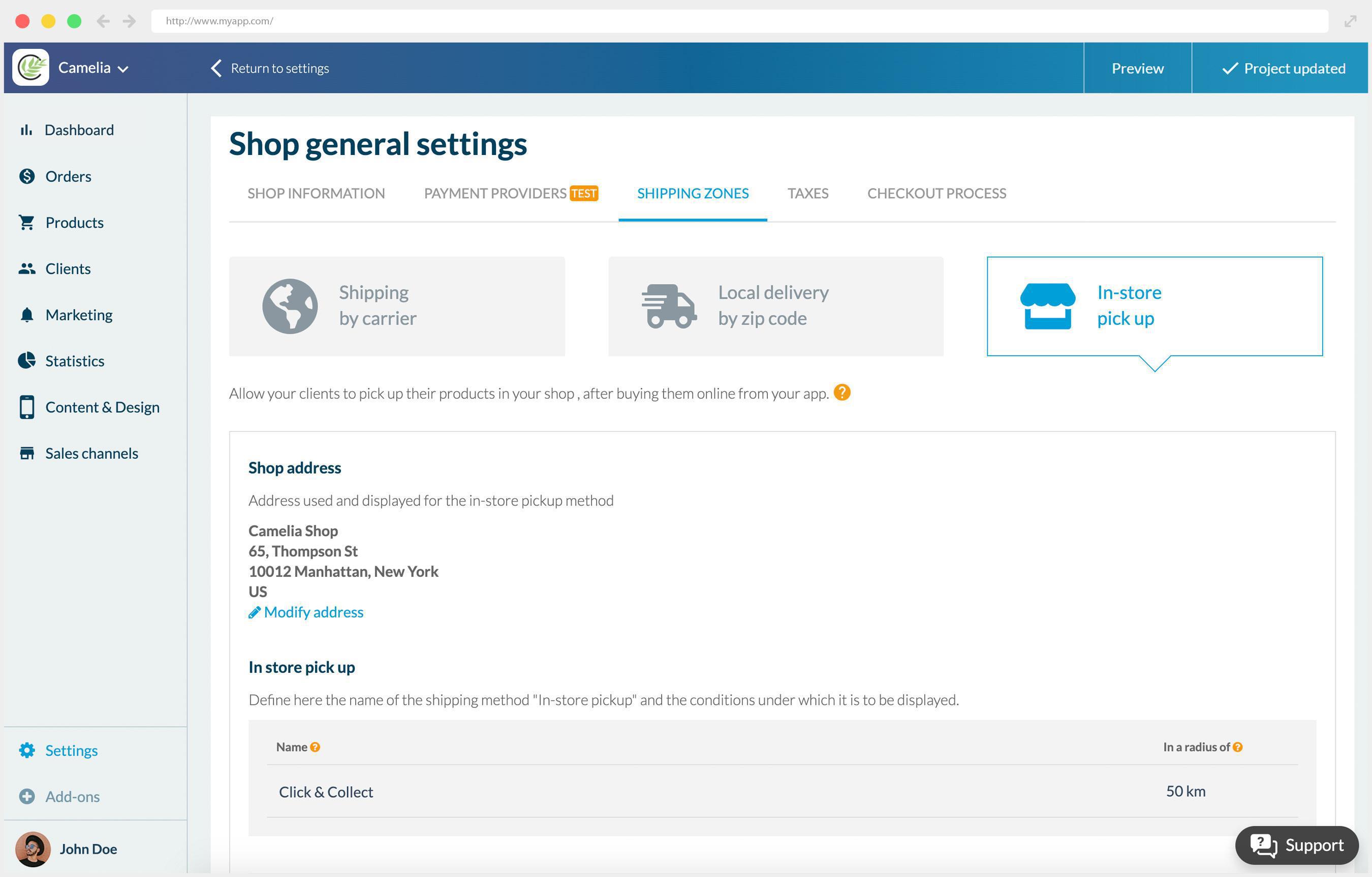Screen dimensions: 1372x877
Task: Click Return to settings in the header
Action: (x=268, y=68)
